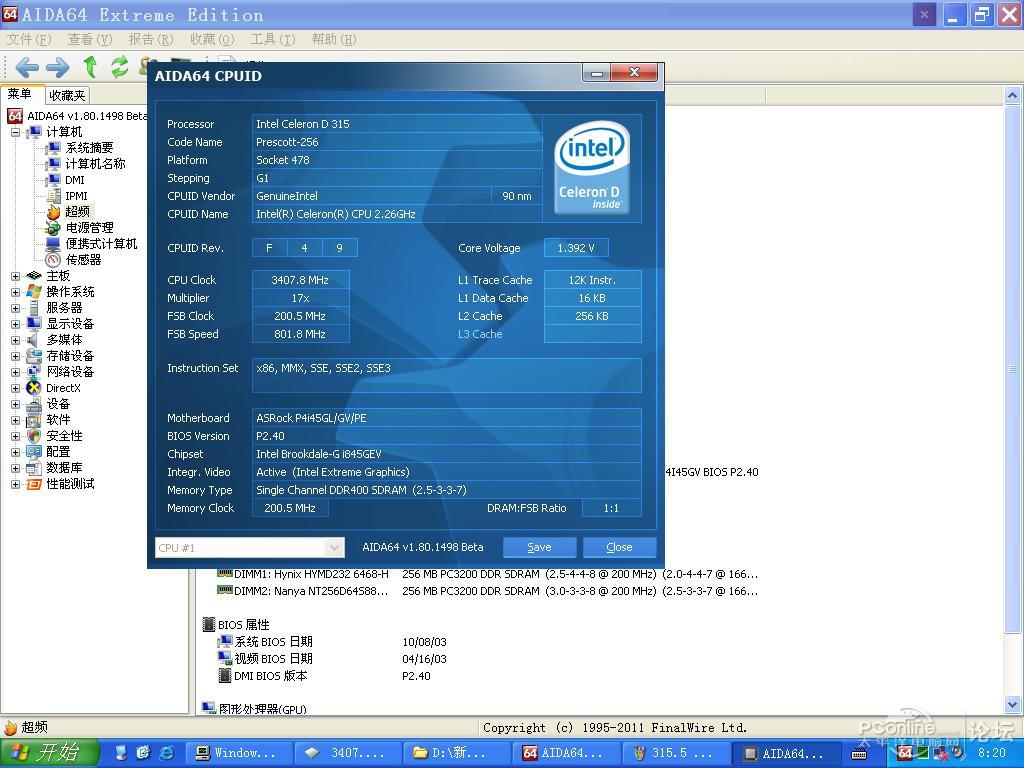This screenshot has width=1024, height=768.
Task: Click the 主板 motherboard icon
Action: [34, 276]
